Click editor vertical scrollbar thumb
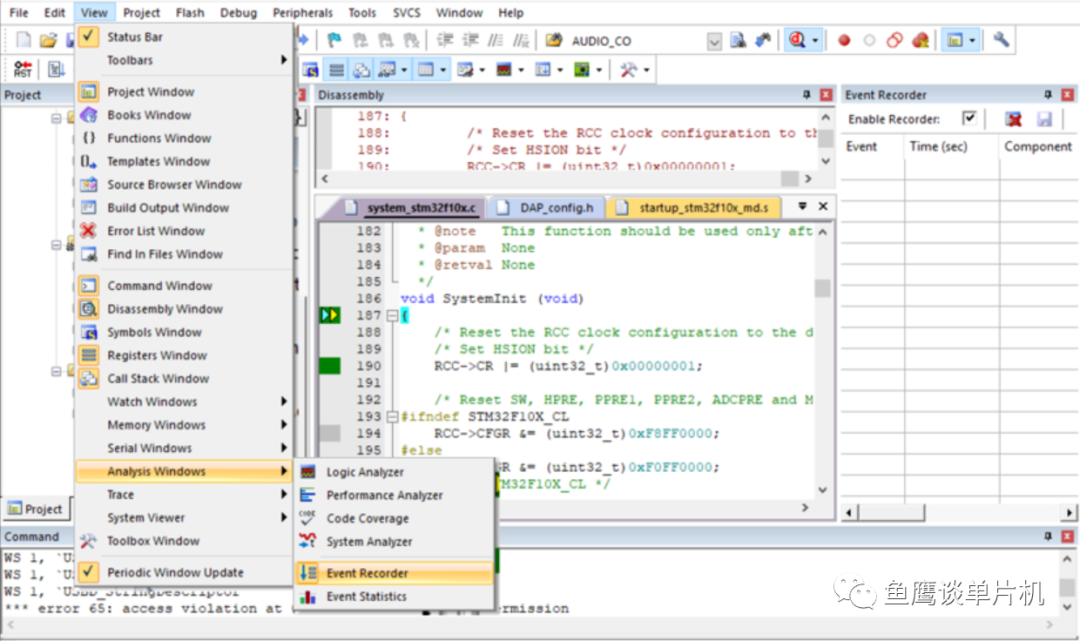The height and width of the screenshot is (641, 1080). tap(822, 288)
